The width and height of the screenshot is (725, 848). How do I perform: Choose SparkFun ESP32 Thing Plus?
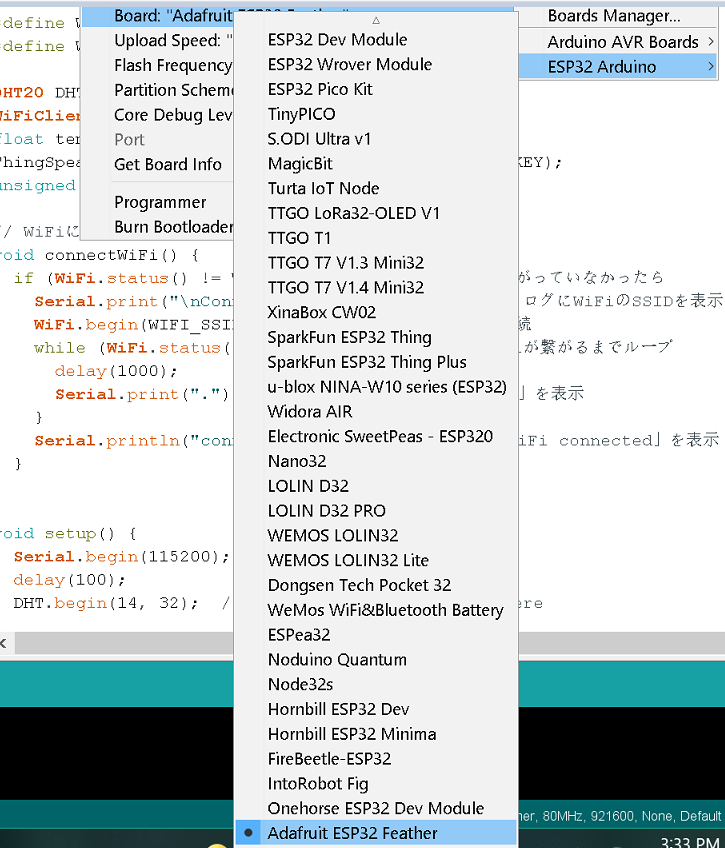pos(376,362)
